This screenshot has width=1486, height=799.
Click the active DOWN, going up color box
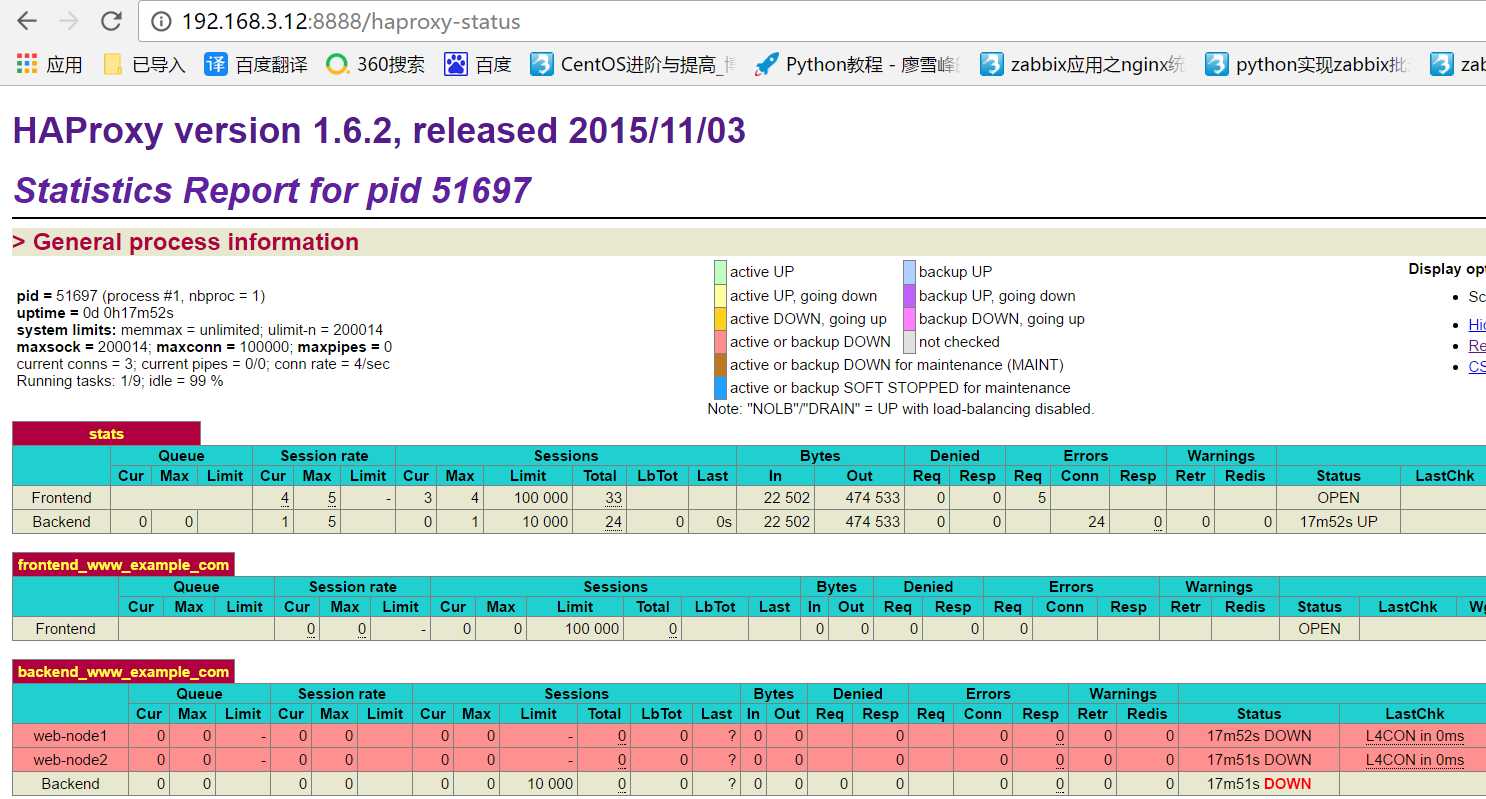(x=720, y=319)
